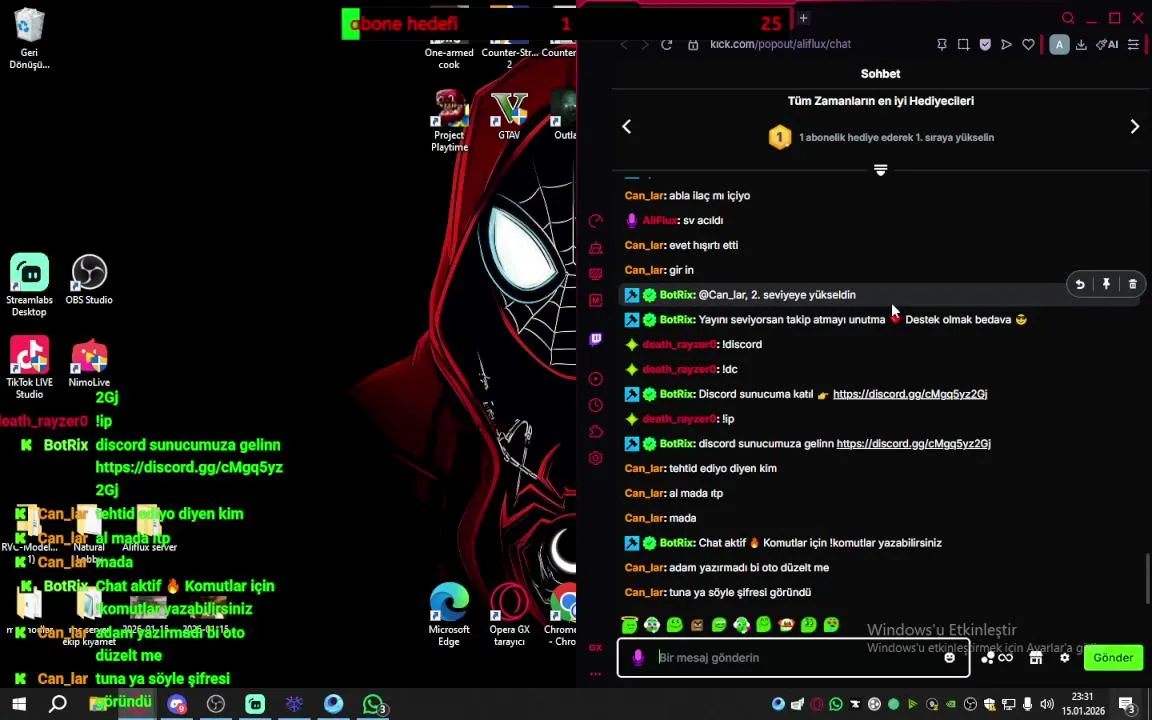Select Streamlabs Desktop shortcut on desktop
The image size is (1152, 720).
point(29,285)
